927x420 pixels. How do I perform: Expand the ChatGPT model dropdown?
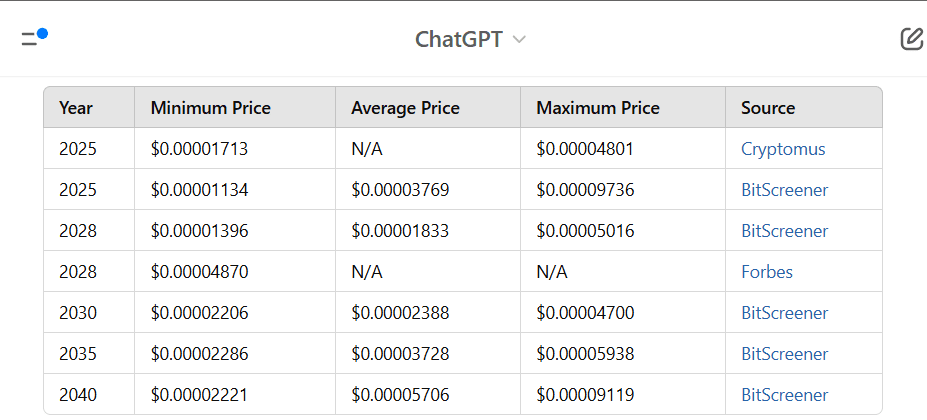[x=470, y=39]
